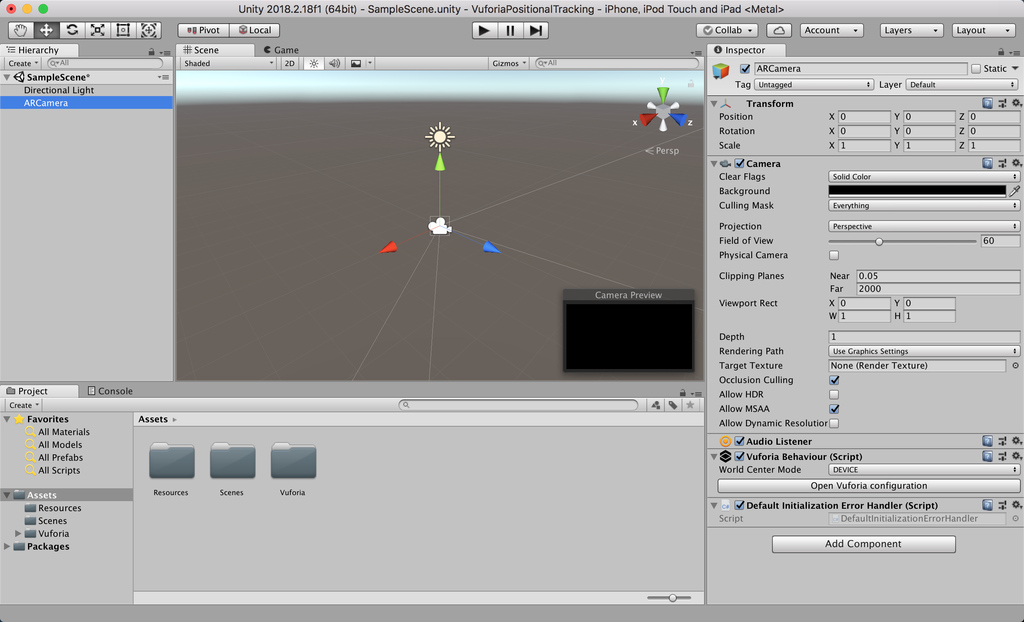Open Vuforia Behaviour settings gear
1024x622 pixels.
1016,456
